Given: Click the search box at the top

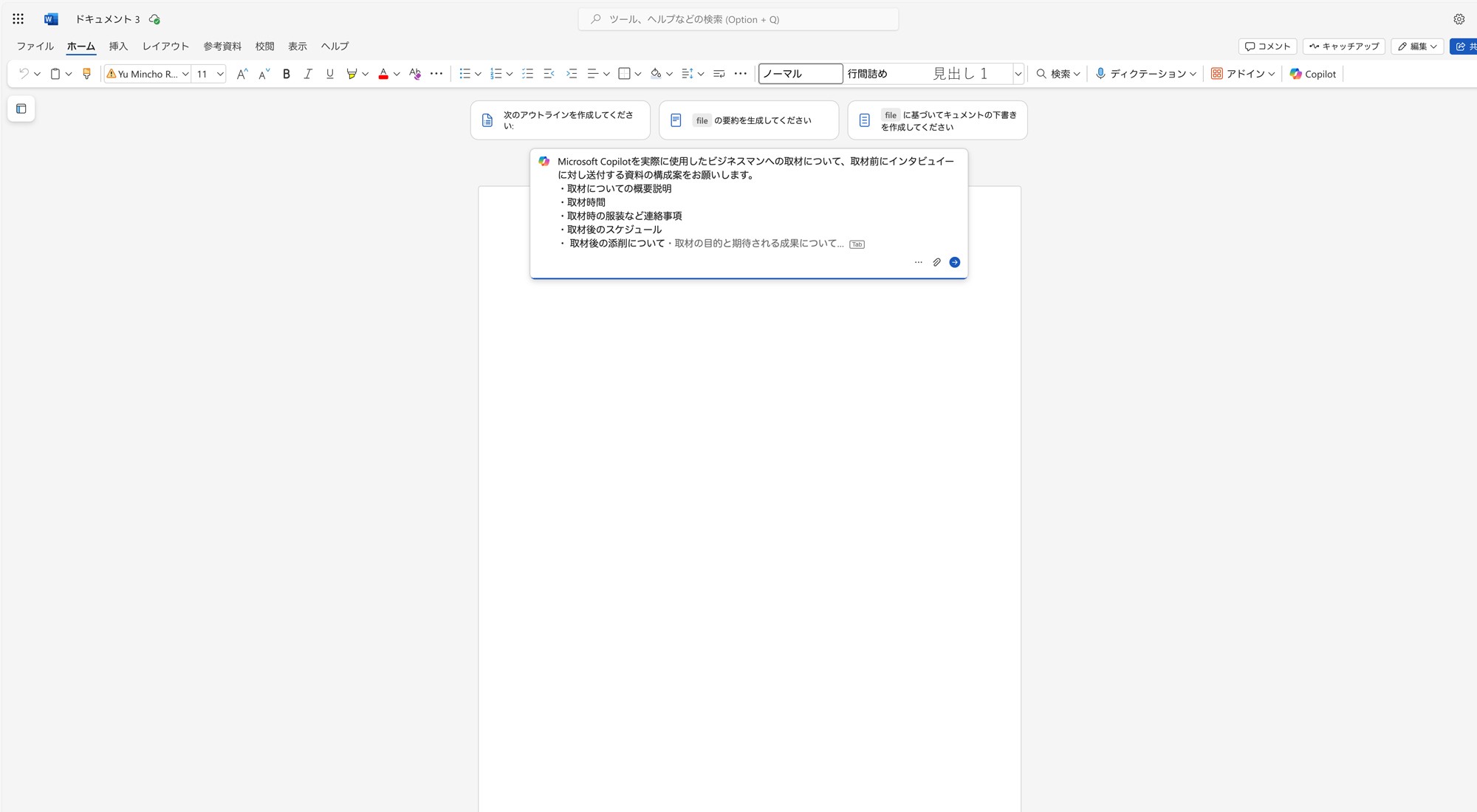Looking at the screenshot, I should 738,19.
